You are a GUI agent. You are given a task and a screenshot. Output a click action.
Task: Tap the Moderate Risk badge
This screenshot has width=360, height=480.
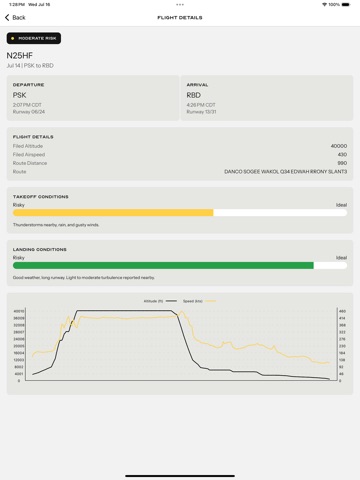[x=34, y=38]
